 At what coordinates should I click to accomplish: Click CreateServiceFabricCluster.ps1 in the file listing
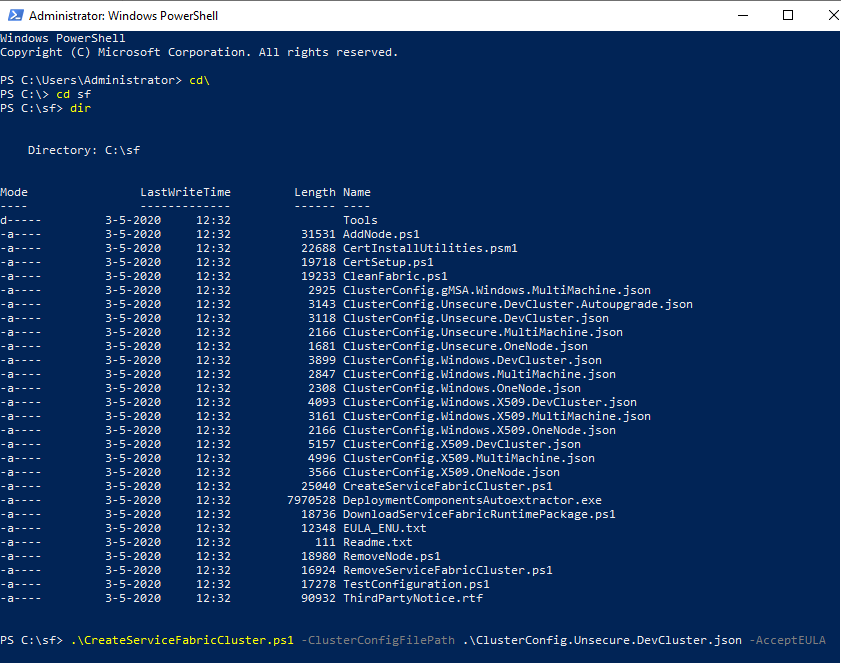(448, 486)
